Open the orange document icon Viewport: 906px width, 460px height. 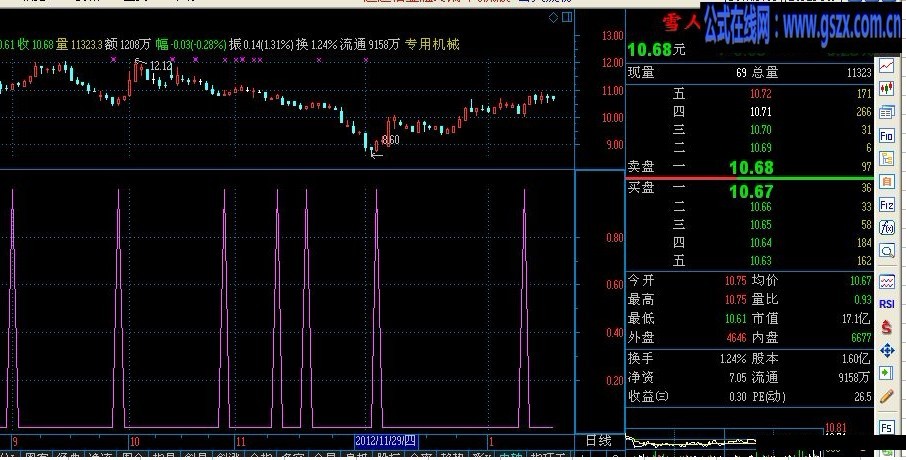(x=886, y=181)
